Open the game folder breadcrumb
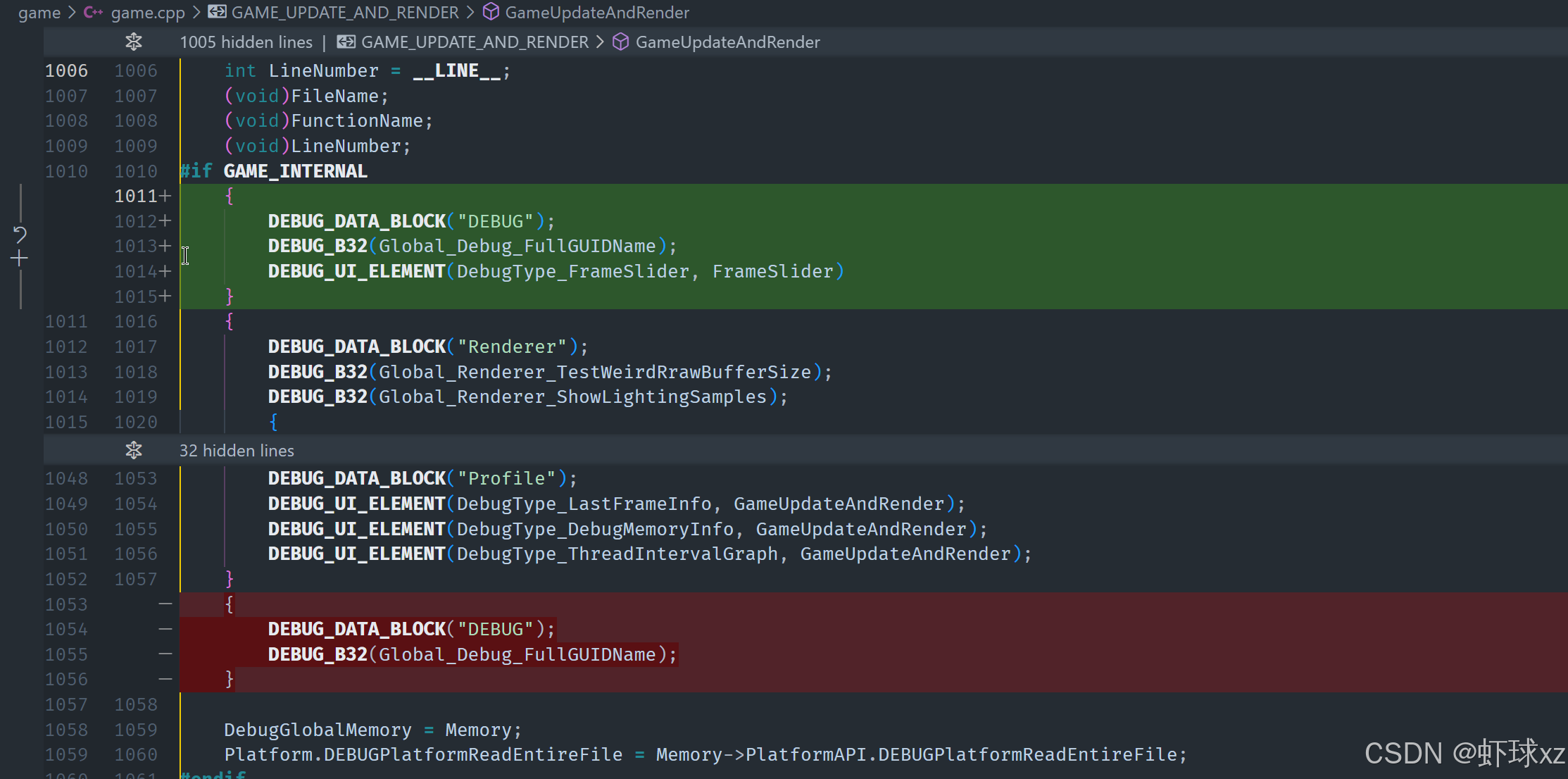1568x779 pixels. click(x=39, y=13)
